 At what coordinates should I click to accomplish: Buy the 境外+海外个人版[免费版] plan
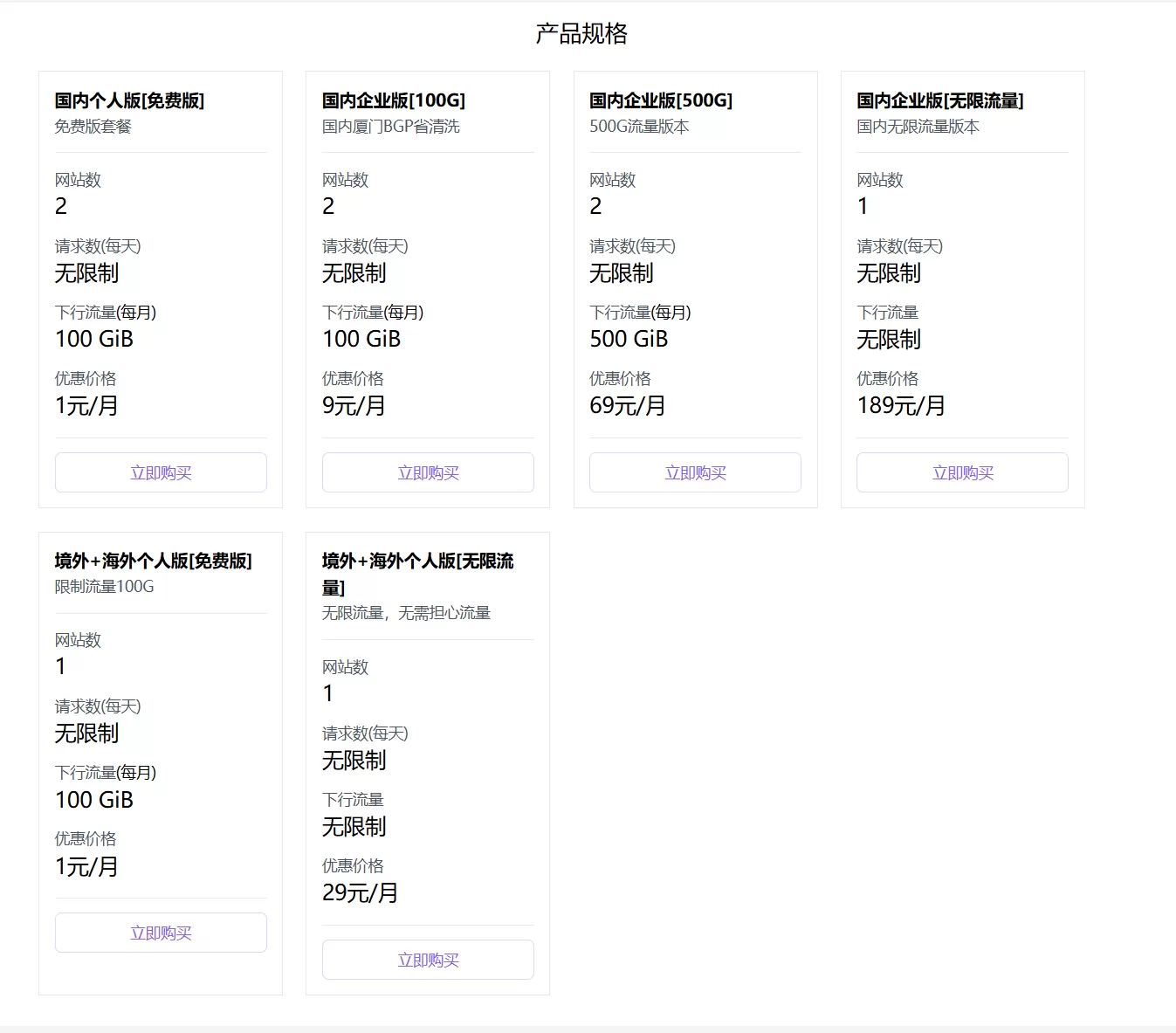161,933
